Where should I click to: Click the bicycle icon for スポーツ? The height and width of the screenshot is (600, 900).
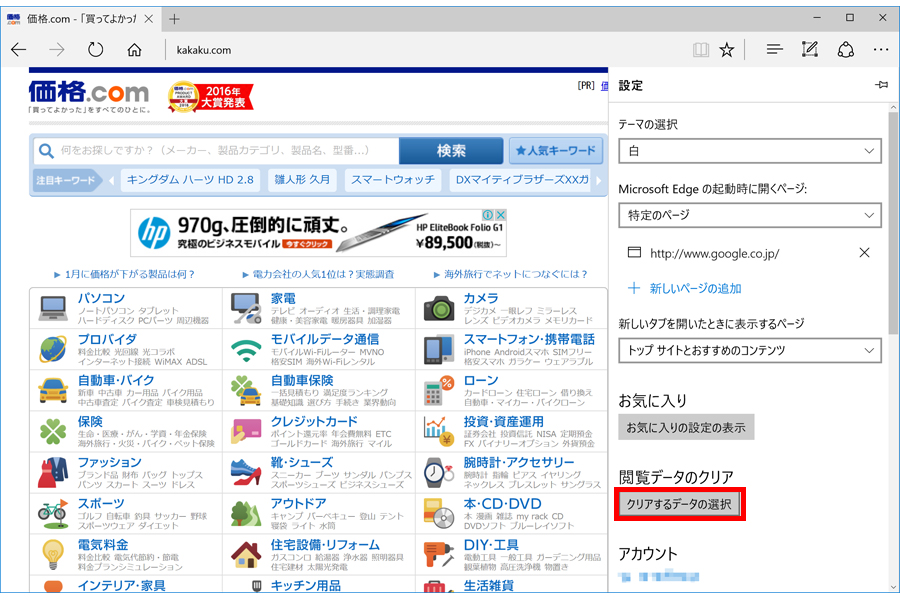53,513
